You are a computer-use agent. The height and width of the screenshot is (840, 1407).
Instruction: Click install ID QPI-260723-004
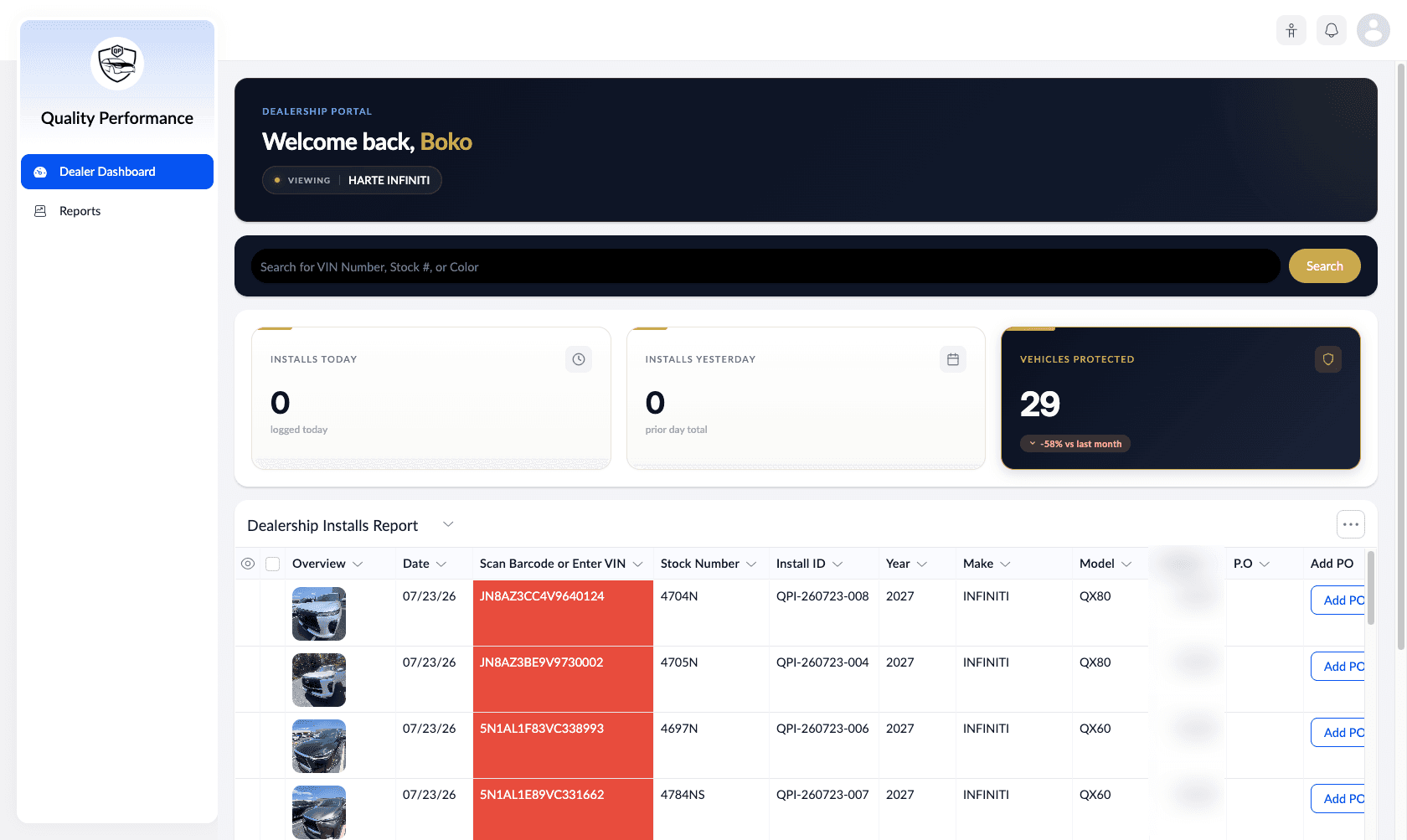[822, 662]
